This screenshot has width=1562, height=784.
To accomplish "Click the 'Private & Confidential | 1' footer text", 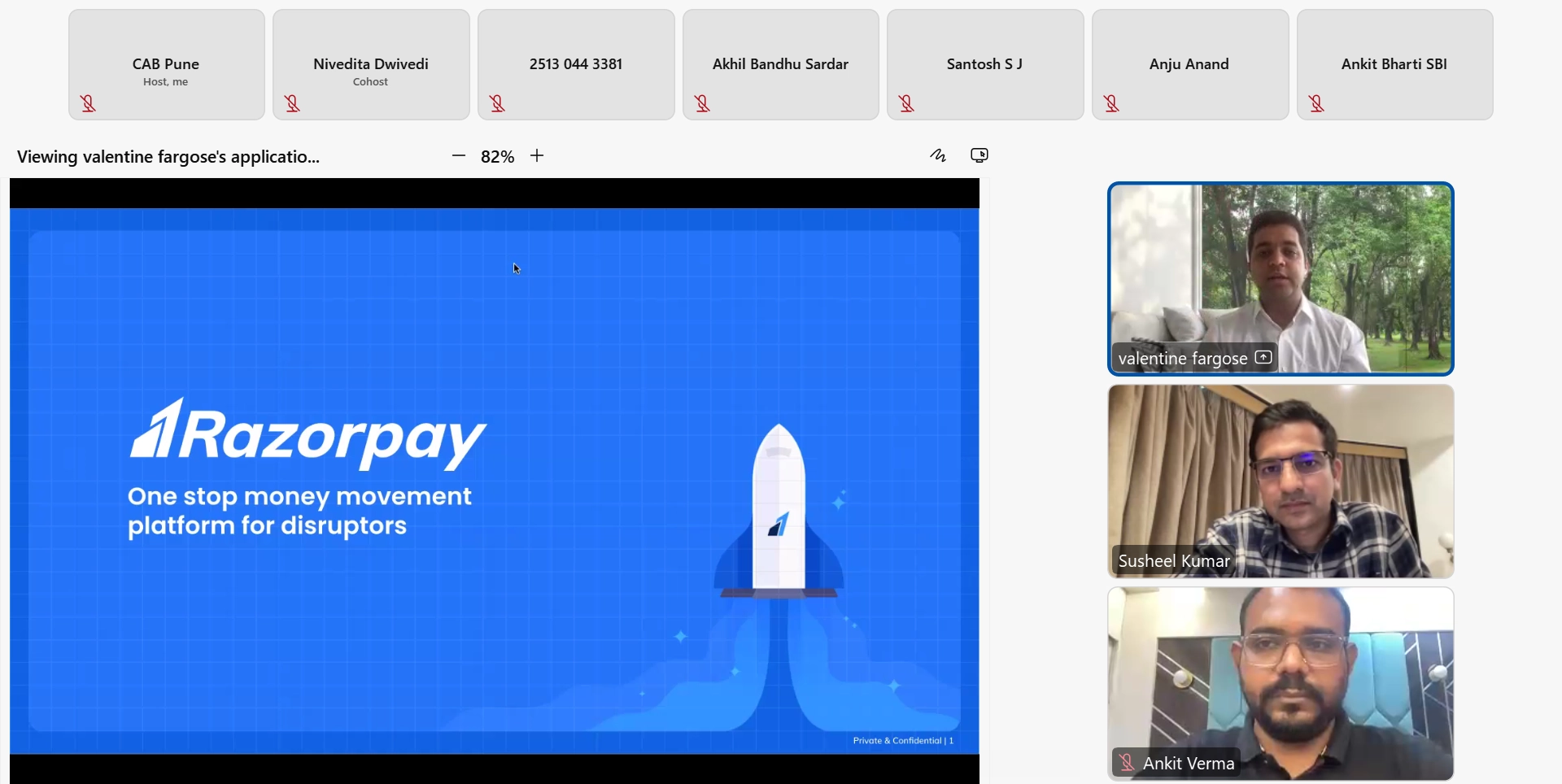I will click(903, 740).
